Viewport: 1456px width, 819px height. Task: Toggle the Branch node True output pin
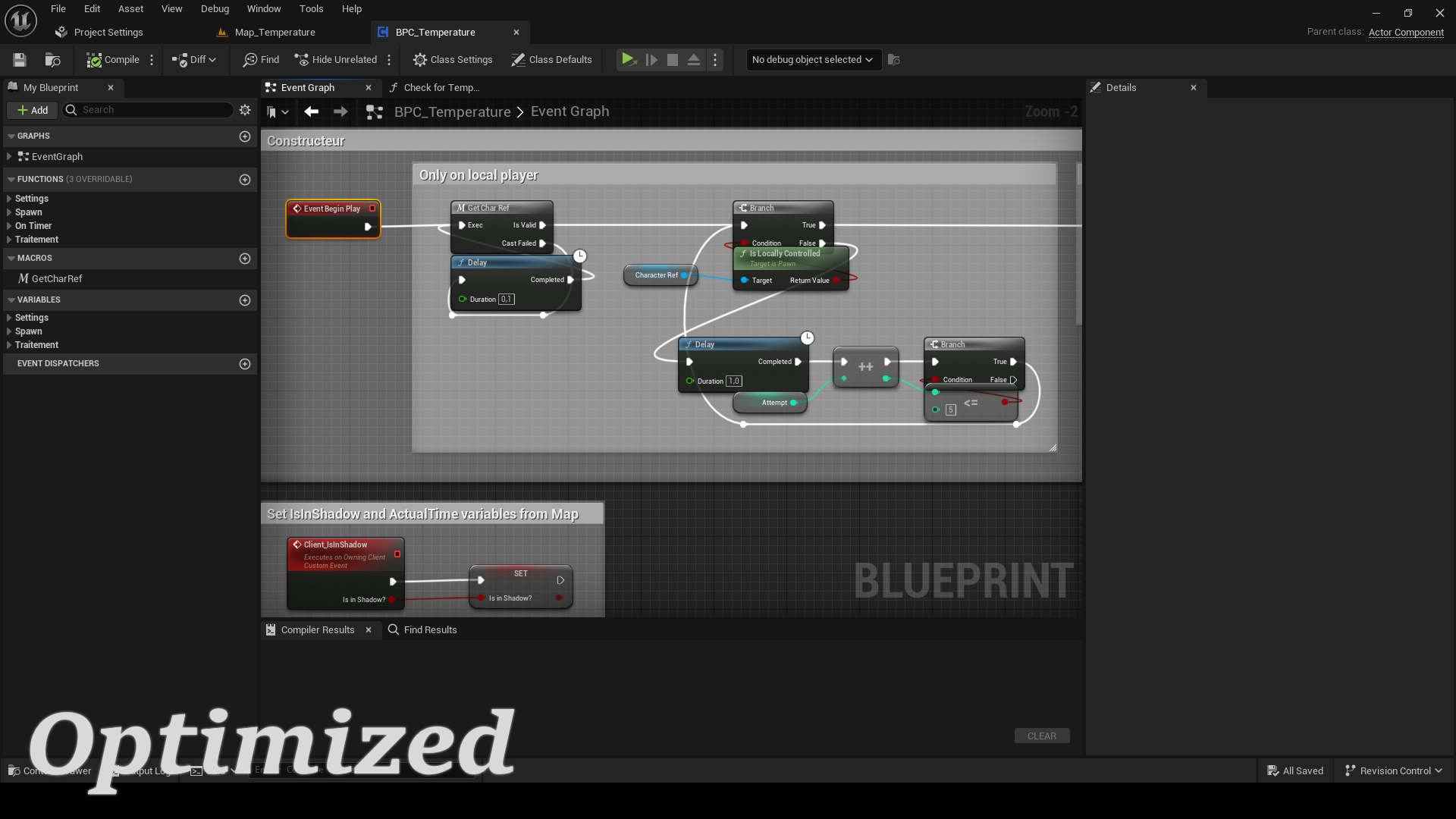(x=822, y=225)
